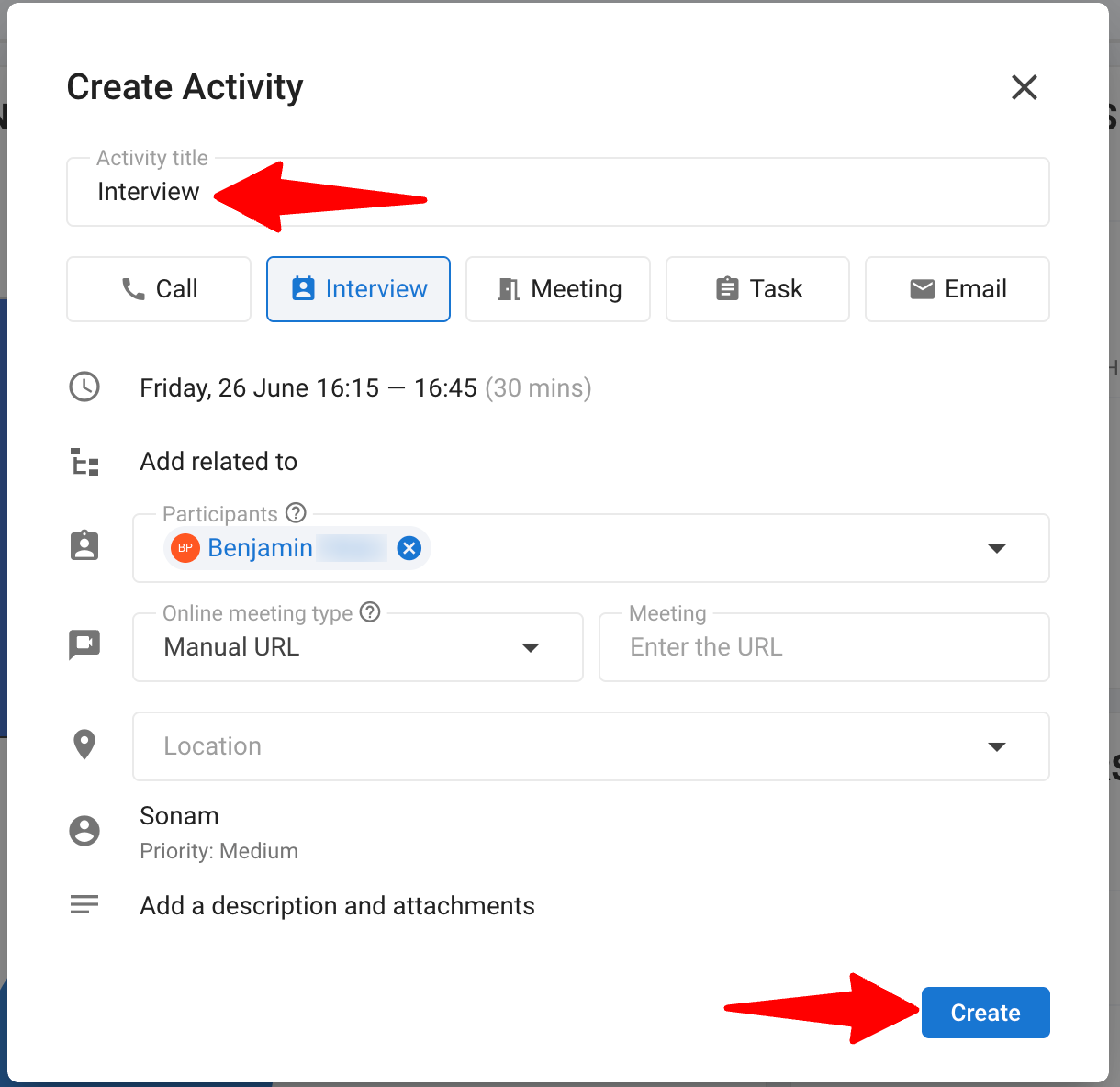Edit the Friday, 26 June date and time
Screen dimensions: 1120x1087
point(365,388)
